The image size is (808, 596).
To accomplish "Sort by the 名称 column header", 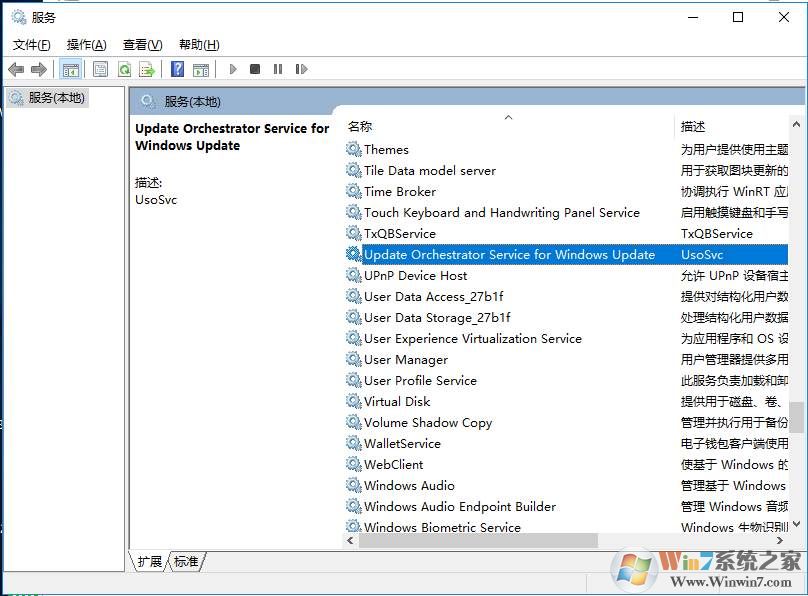I will pyautogui.click(x=360, y=126).
